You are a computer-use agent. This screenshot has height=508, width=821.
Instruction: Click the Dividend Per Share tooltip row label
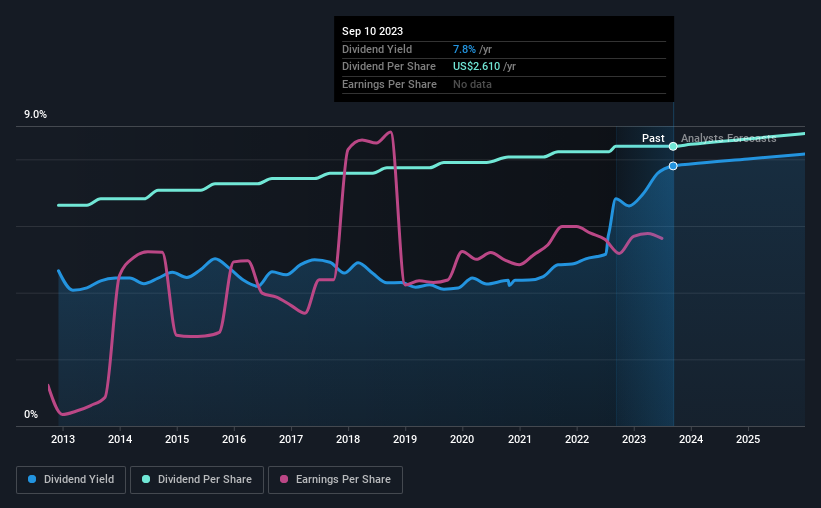click(389, 67)
